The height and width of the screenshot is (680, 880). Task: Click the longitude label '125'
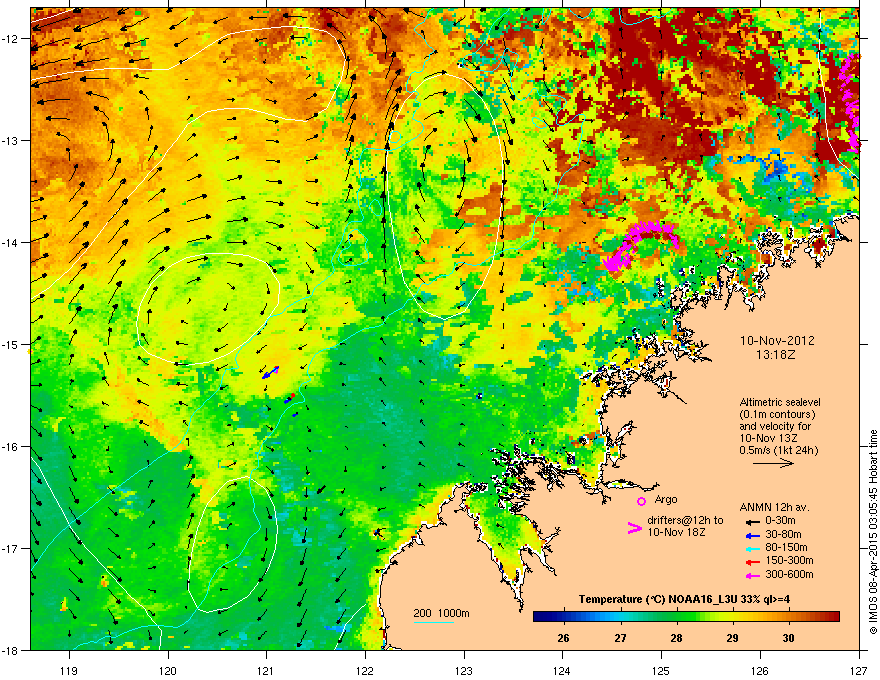[x=661, y=670]
